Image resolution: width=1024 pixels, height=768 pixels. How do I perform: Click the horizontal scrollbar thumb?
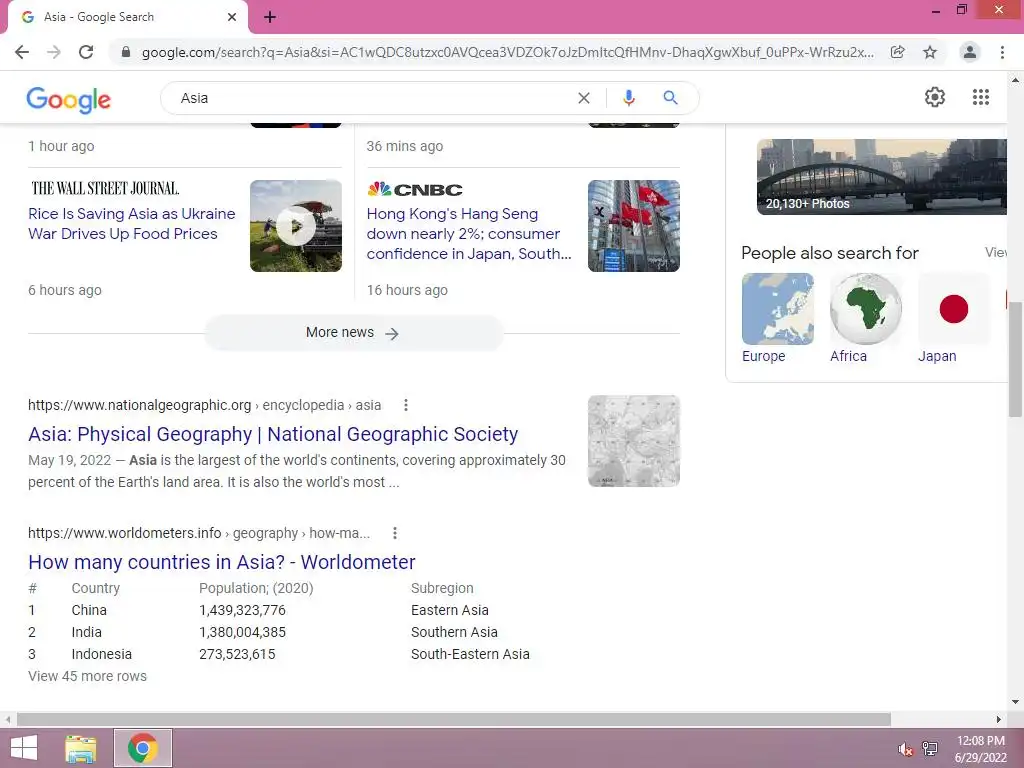[454, 720]
